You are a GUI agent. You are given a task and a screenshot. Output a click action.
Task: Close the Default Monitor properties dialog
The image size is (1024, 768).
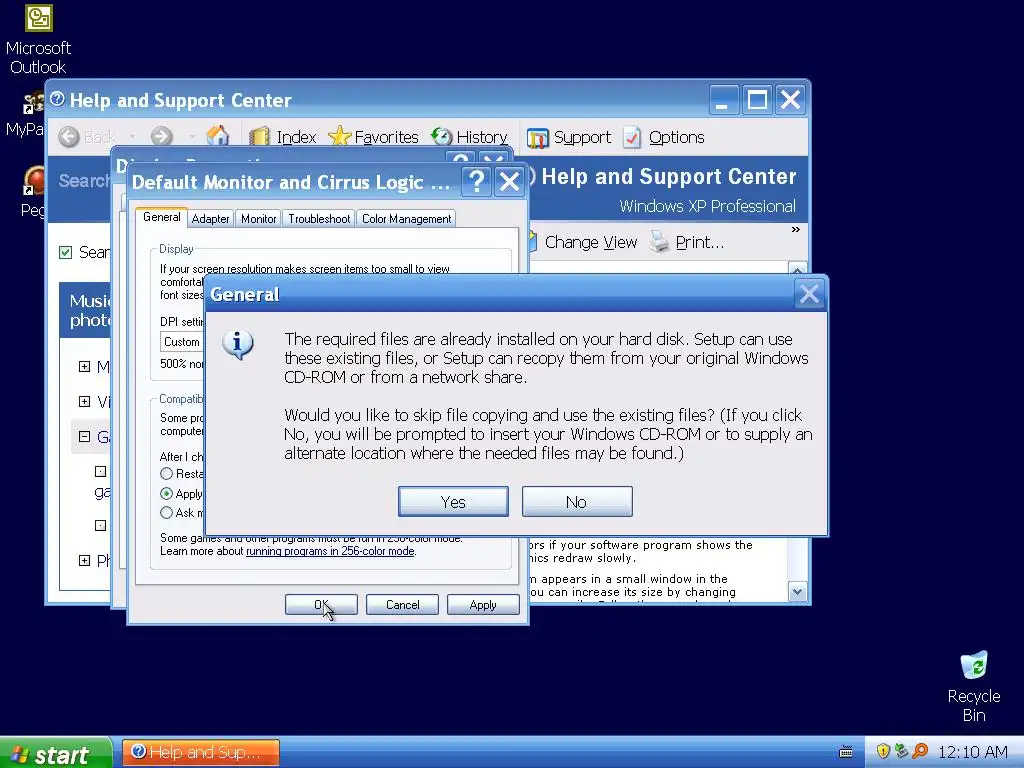(x=509, y=182)
